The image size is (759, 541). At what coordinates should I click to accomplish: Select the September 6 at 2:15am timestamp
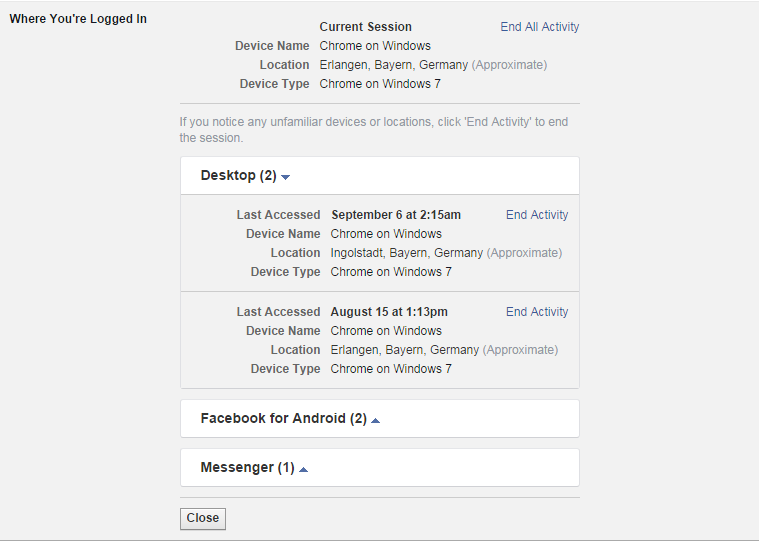click(x=396, y=215)
